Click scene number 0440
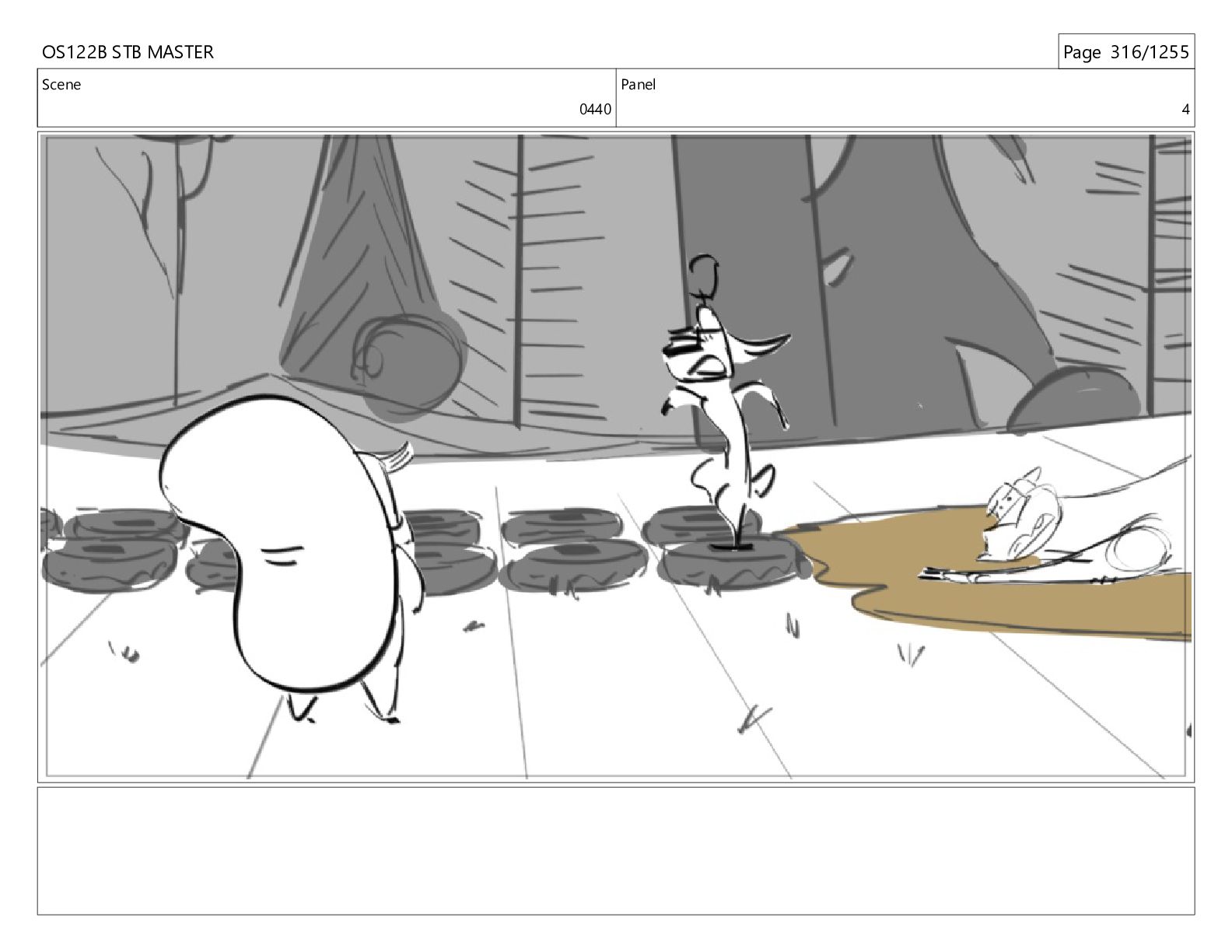Viewport: 1232px width, 952px height. [595, 110]
